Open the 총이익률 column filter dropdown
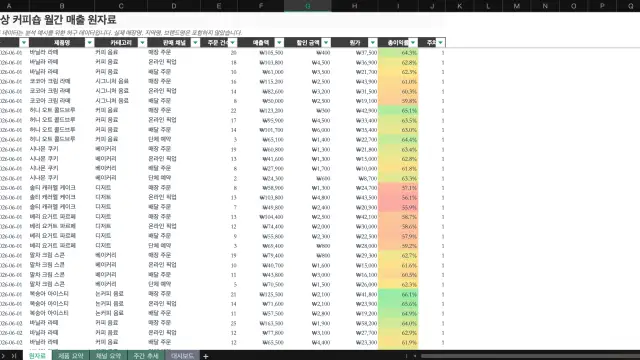Image resolution: width=640 pixels, height=360 pixels. coord(413,42)
